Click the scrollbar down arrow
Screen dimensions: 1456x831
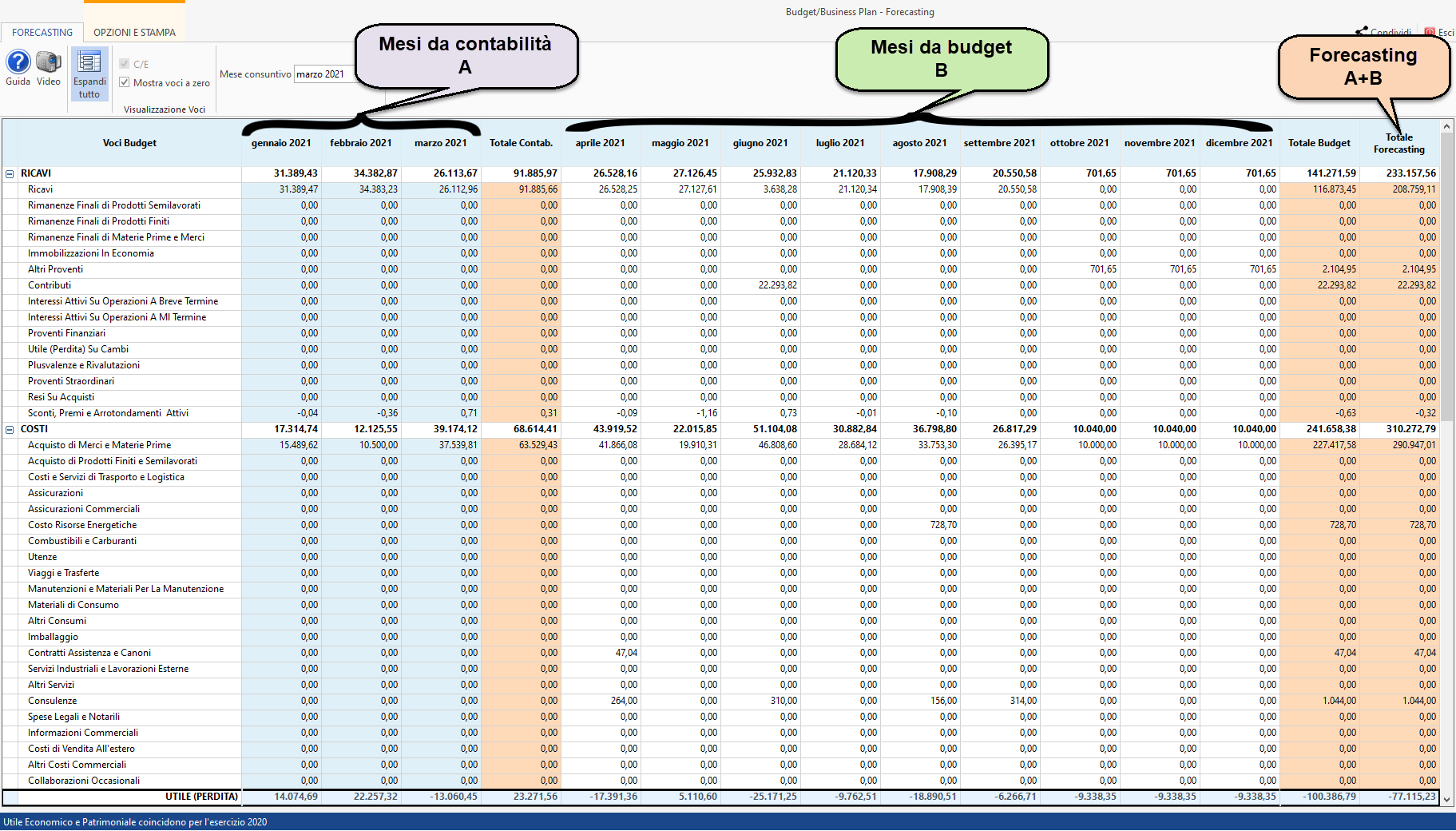pos(1446,800)
